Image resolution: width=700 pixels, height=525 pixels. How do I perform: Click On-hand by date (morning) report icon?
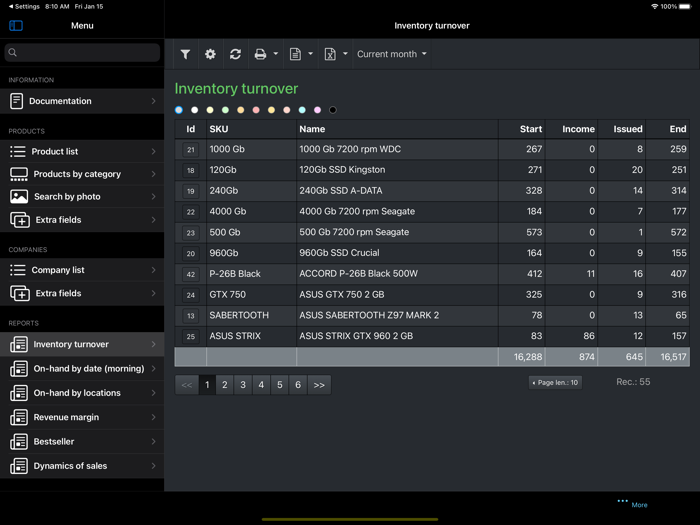click(19, 369)
